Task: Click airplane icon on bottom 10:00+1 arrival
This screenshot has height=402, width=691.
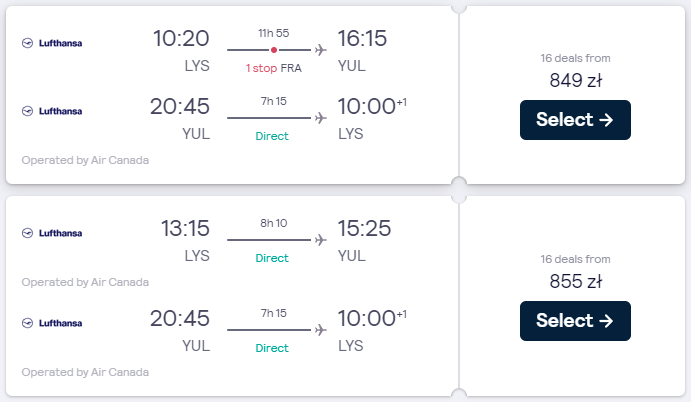Action: (321, 330)
